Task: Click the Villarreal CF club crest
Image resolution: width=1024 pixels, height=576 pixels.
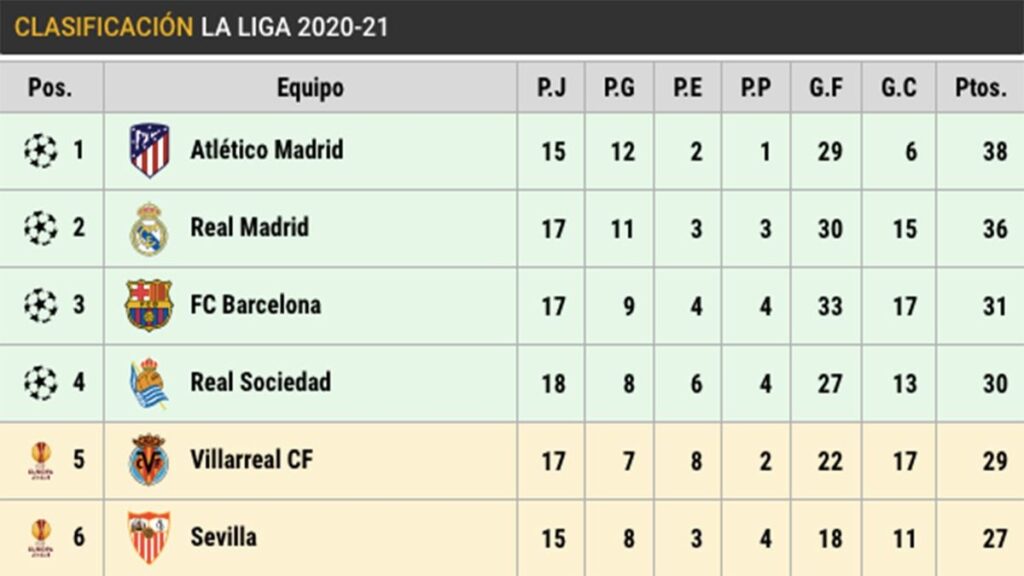Action: (x=149, y=460)
